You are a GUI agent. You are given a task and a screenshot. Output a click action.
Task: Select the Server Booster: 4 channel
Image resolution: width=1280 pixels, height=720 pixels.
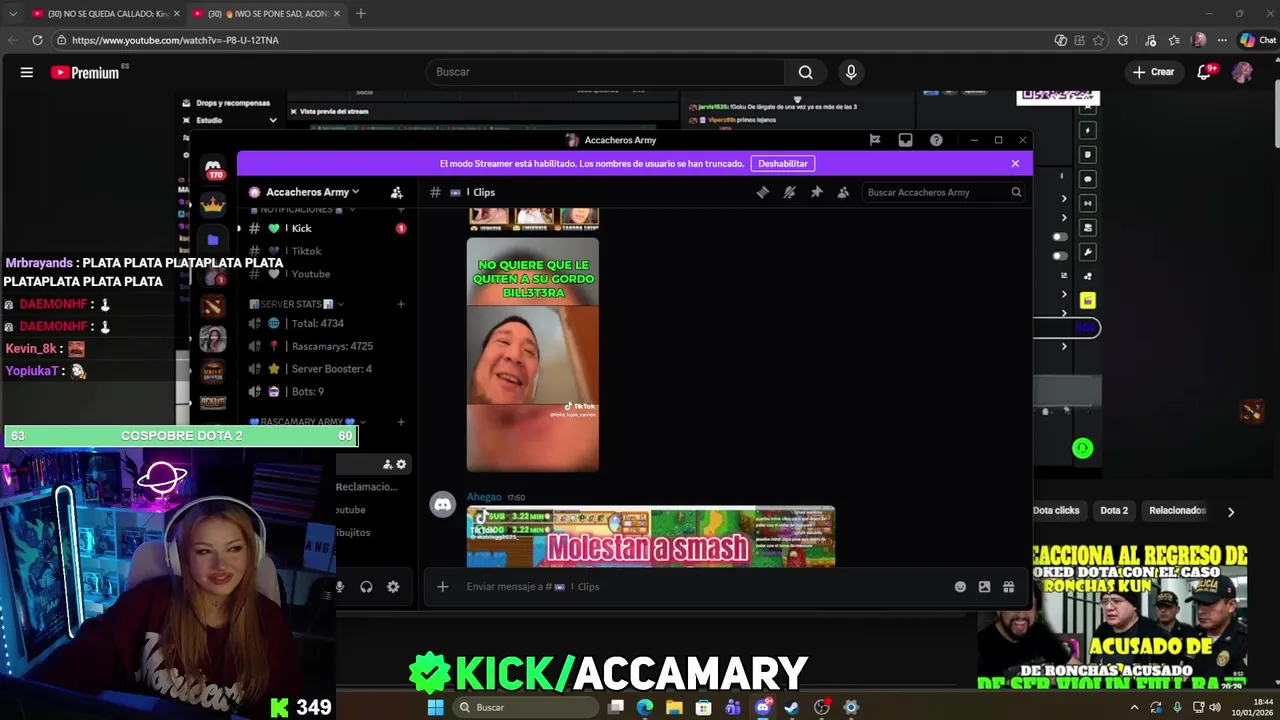tap(326, 369)
